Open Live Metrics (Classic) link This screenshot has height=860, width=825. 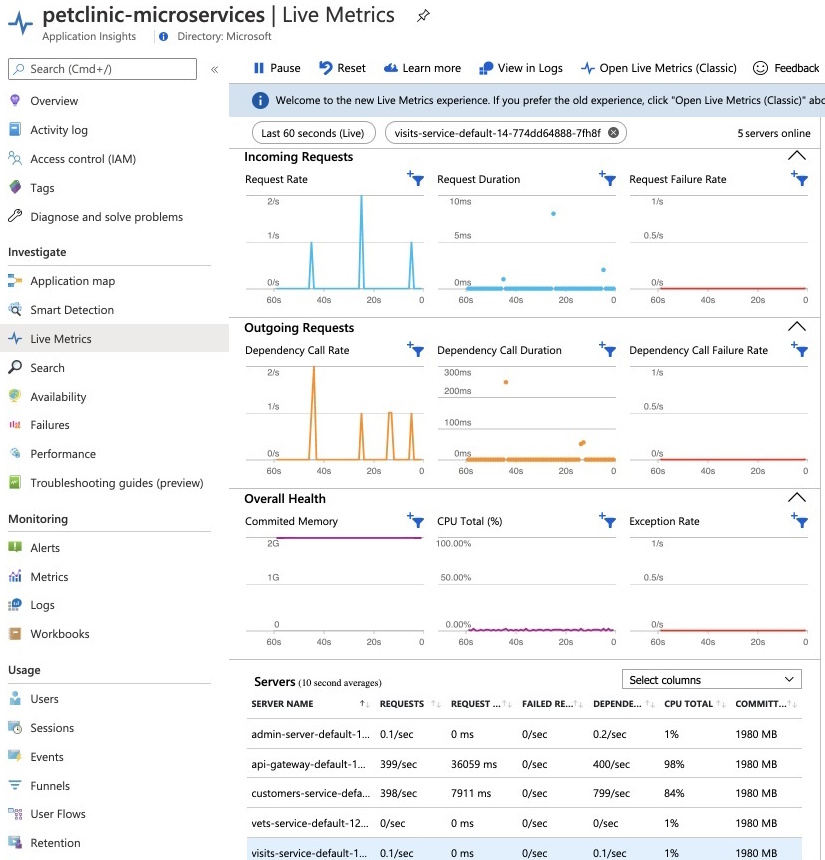click(x=659, y=68)
